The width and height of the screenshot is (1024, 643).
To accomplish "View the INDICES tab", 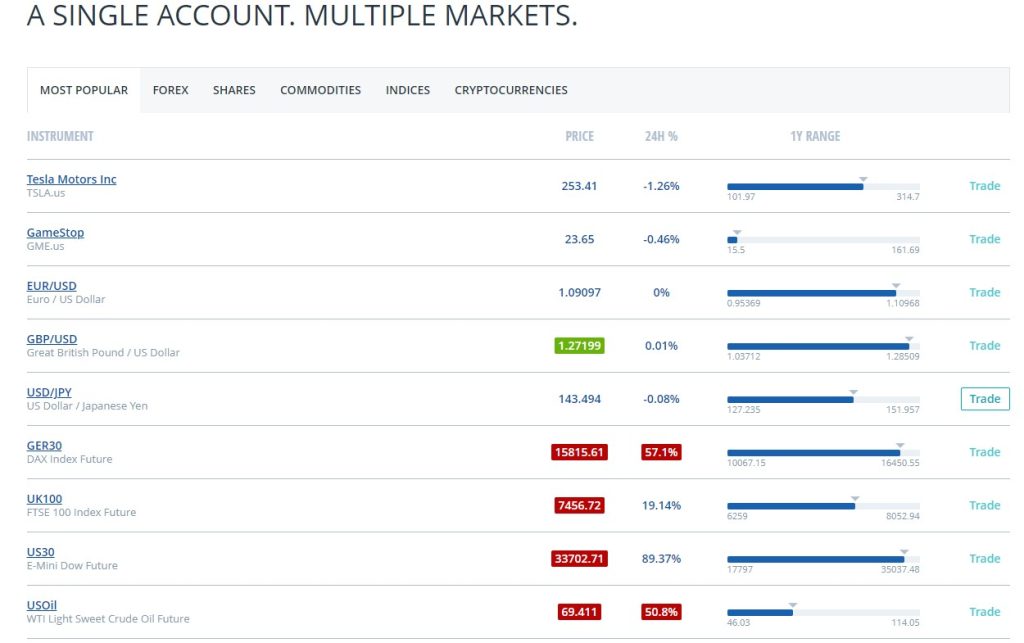I will (407, 90).
